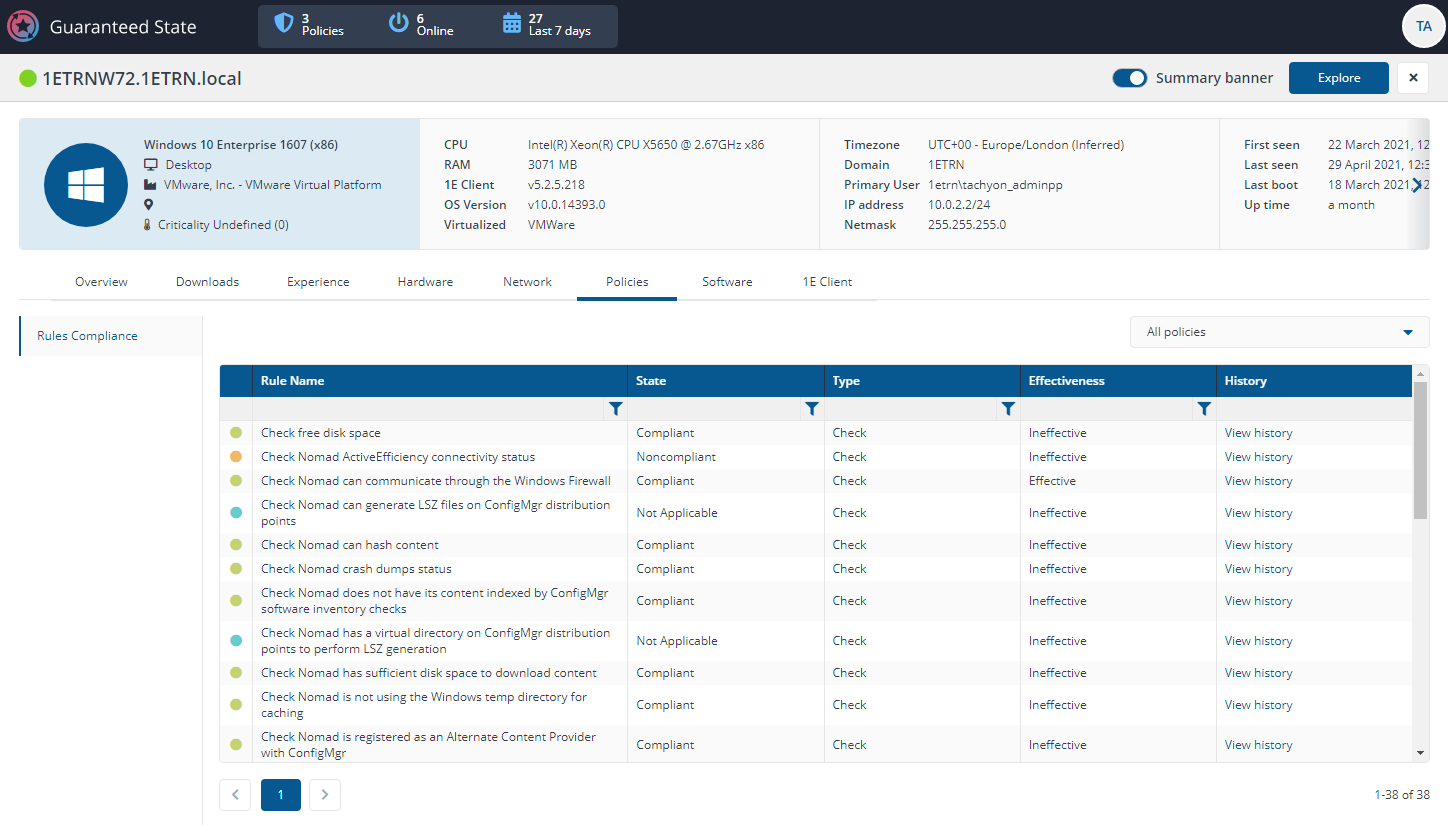Image resolution: width=1448 pixels, height=825 pixels.
Task: Click the Guaranteed State app logo
Action: coord(24,26)
